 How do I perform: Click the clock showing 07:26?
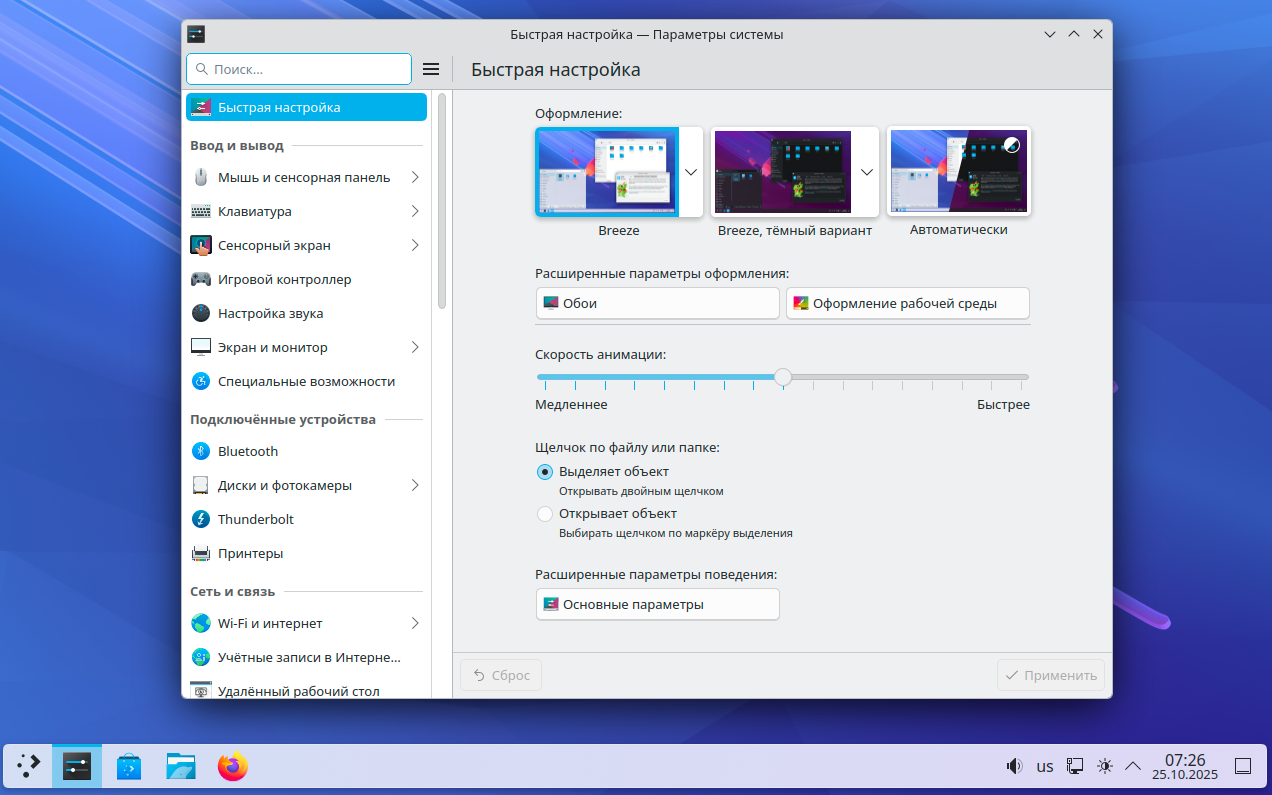coord(1185,760)
